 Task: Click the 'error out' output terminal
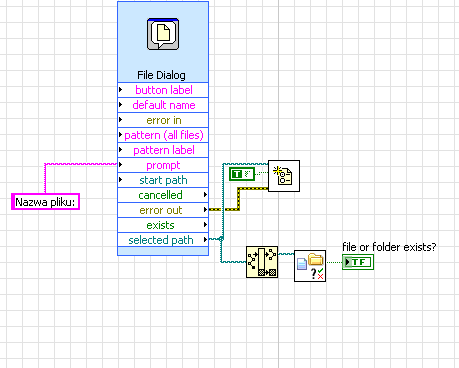pos(163,210)
